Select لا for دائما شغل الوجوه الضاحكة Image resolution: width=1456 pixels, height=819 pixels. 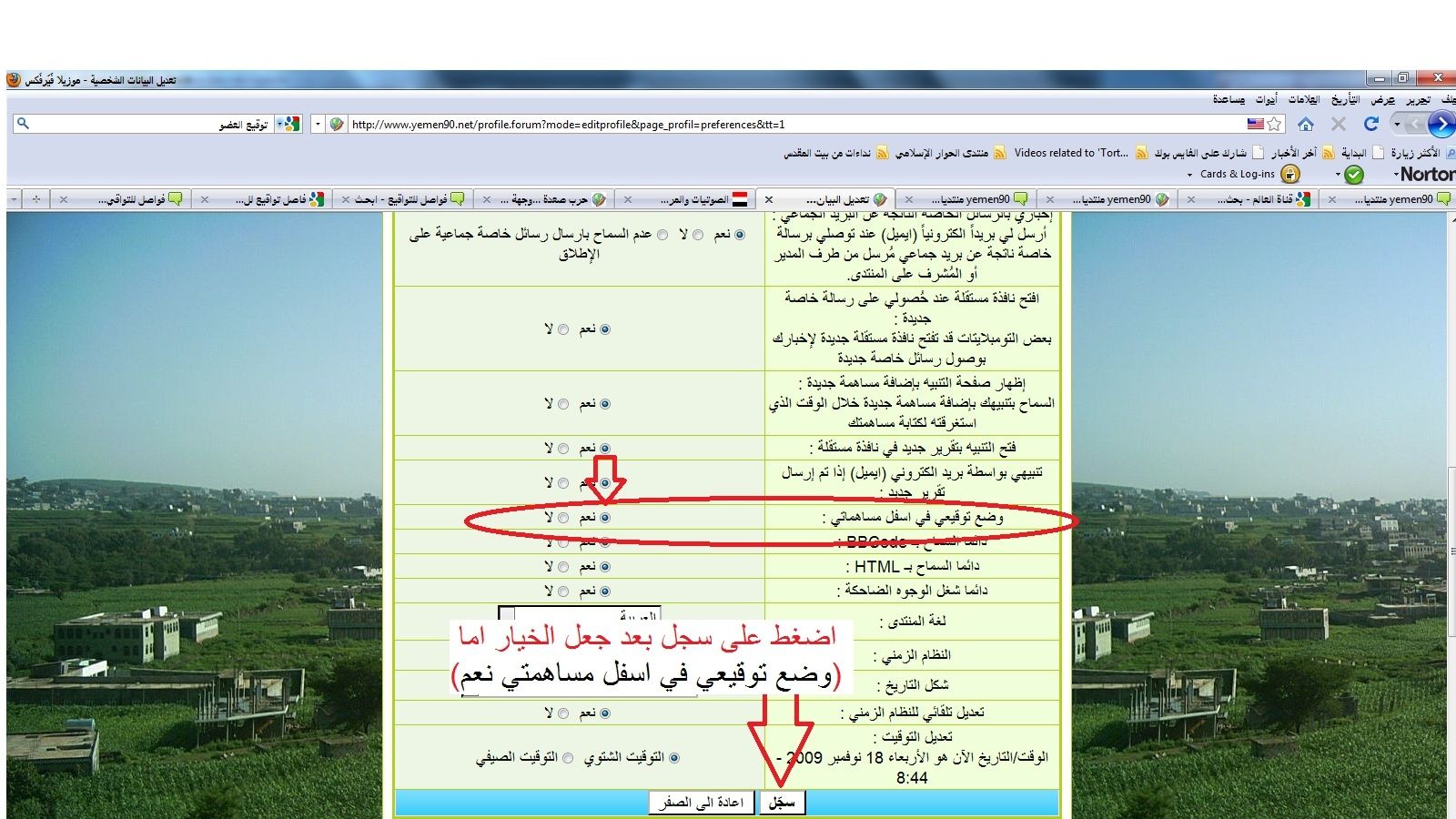click(x=563, y=591)
